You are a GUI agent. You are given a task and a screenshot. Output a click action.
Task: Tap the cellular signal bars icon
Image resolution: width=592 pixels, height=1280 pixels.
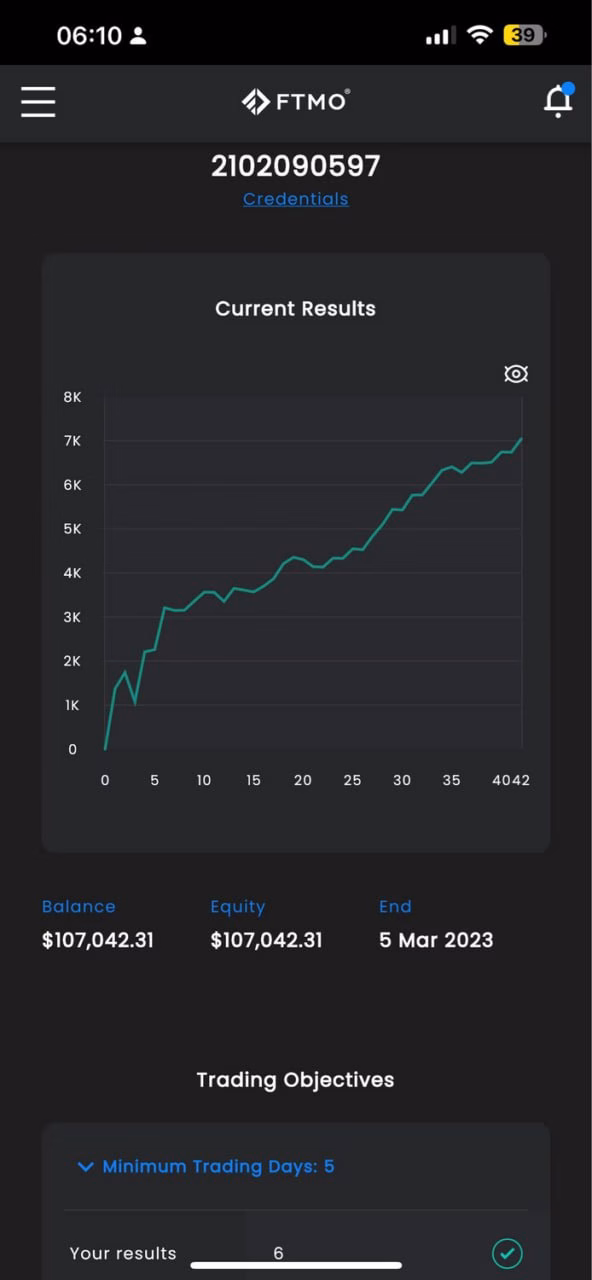point(440,36)
